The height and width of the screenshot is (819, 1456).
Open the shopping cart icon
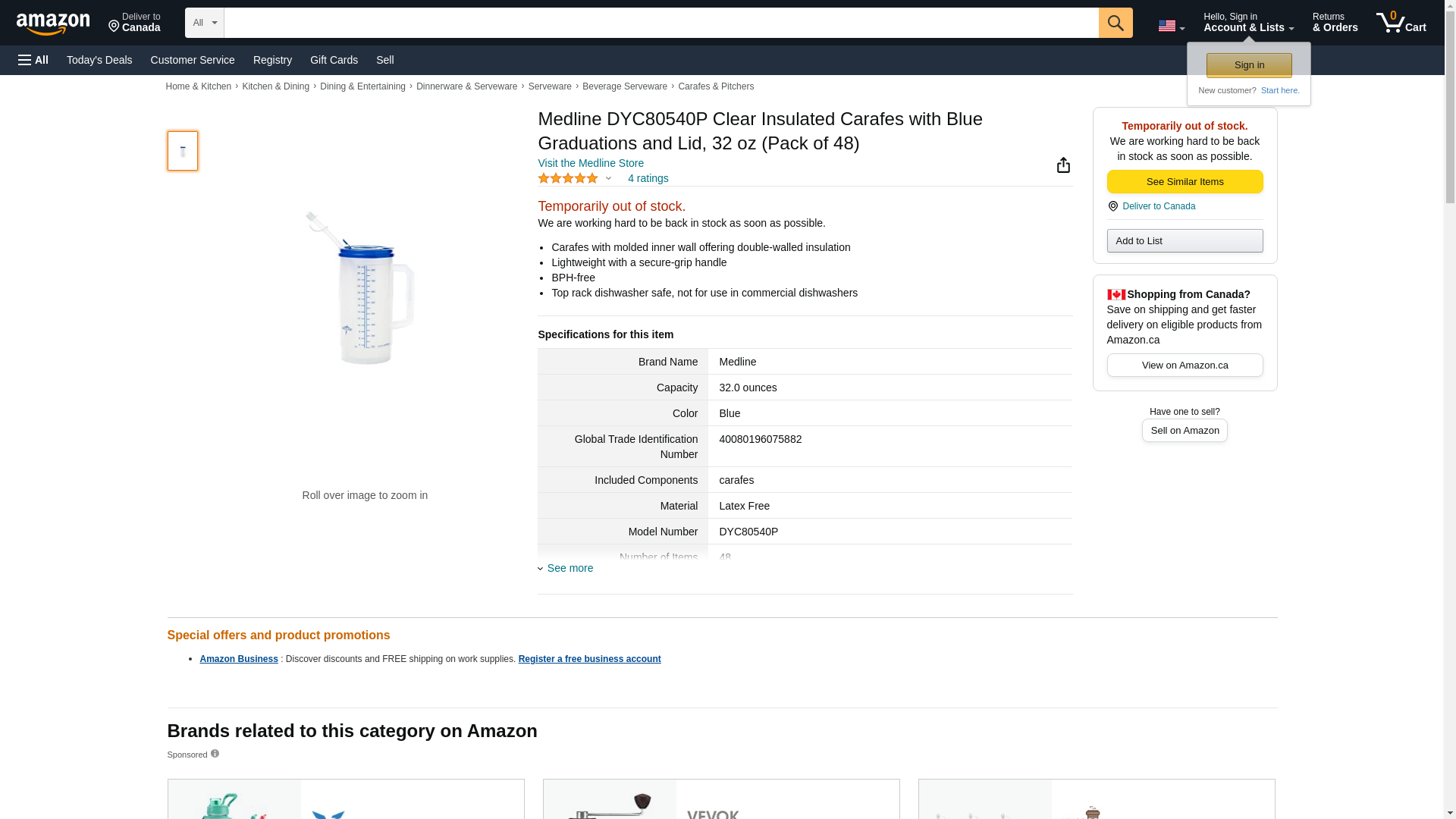(1401, 23)
